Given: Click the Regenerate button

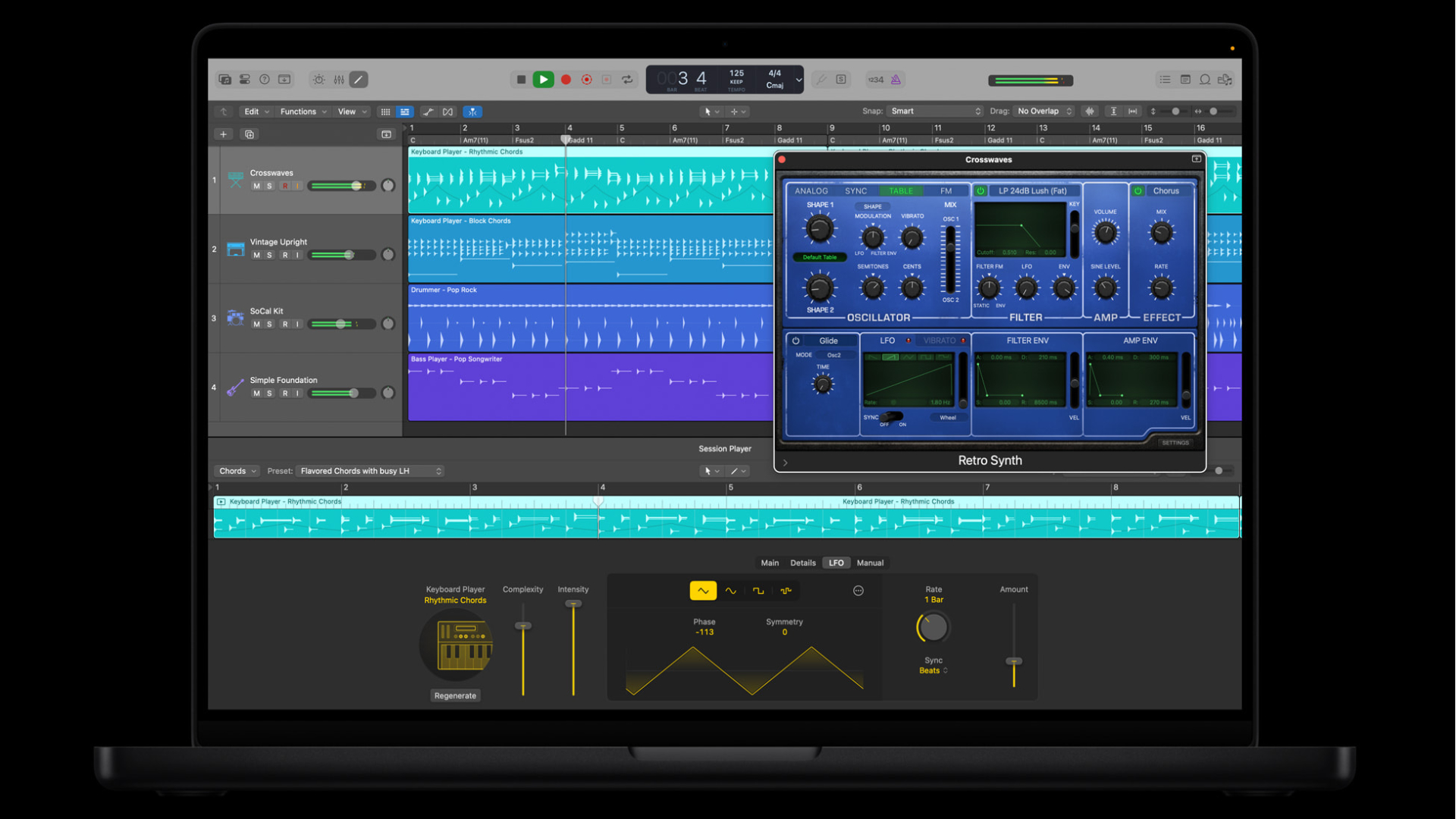Looking at the screenshot, I should coord(455,695).
